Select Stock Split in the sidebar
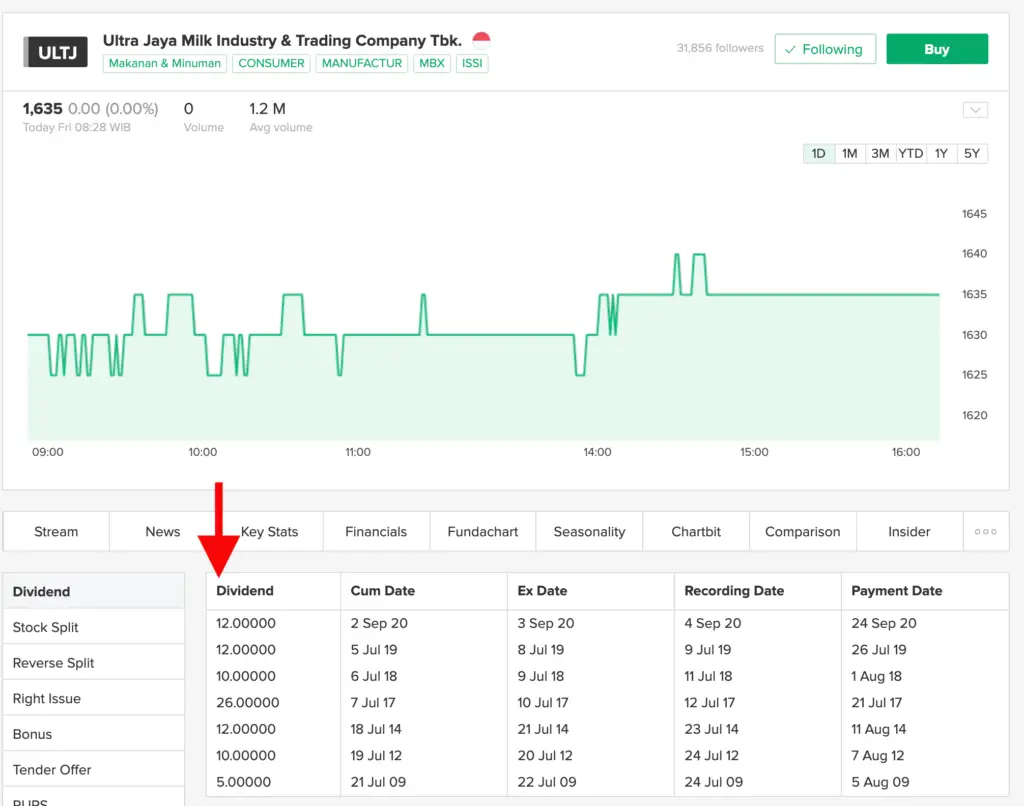Viewport: 1024px width, 806px height. 46,627
